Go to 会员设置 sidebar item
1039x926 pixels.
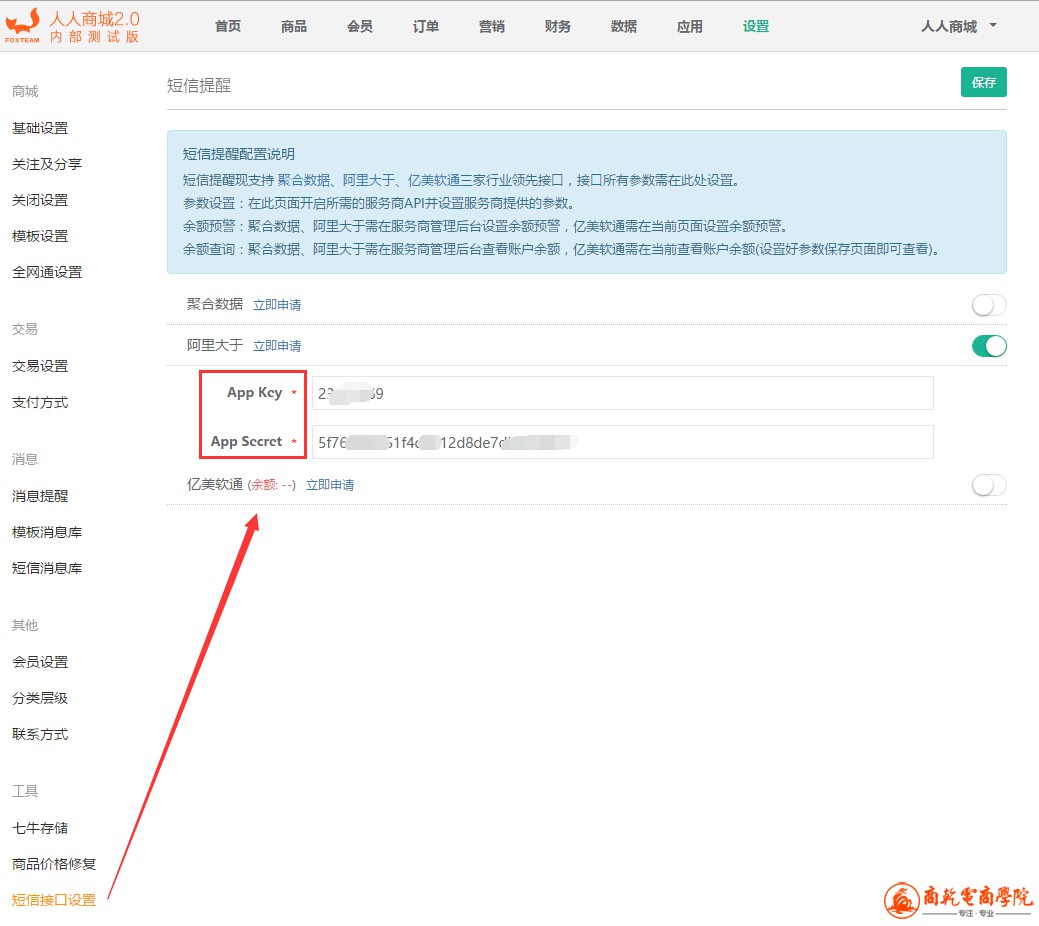pyautogui.click(x=40, y=662)
